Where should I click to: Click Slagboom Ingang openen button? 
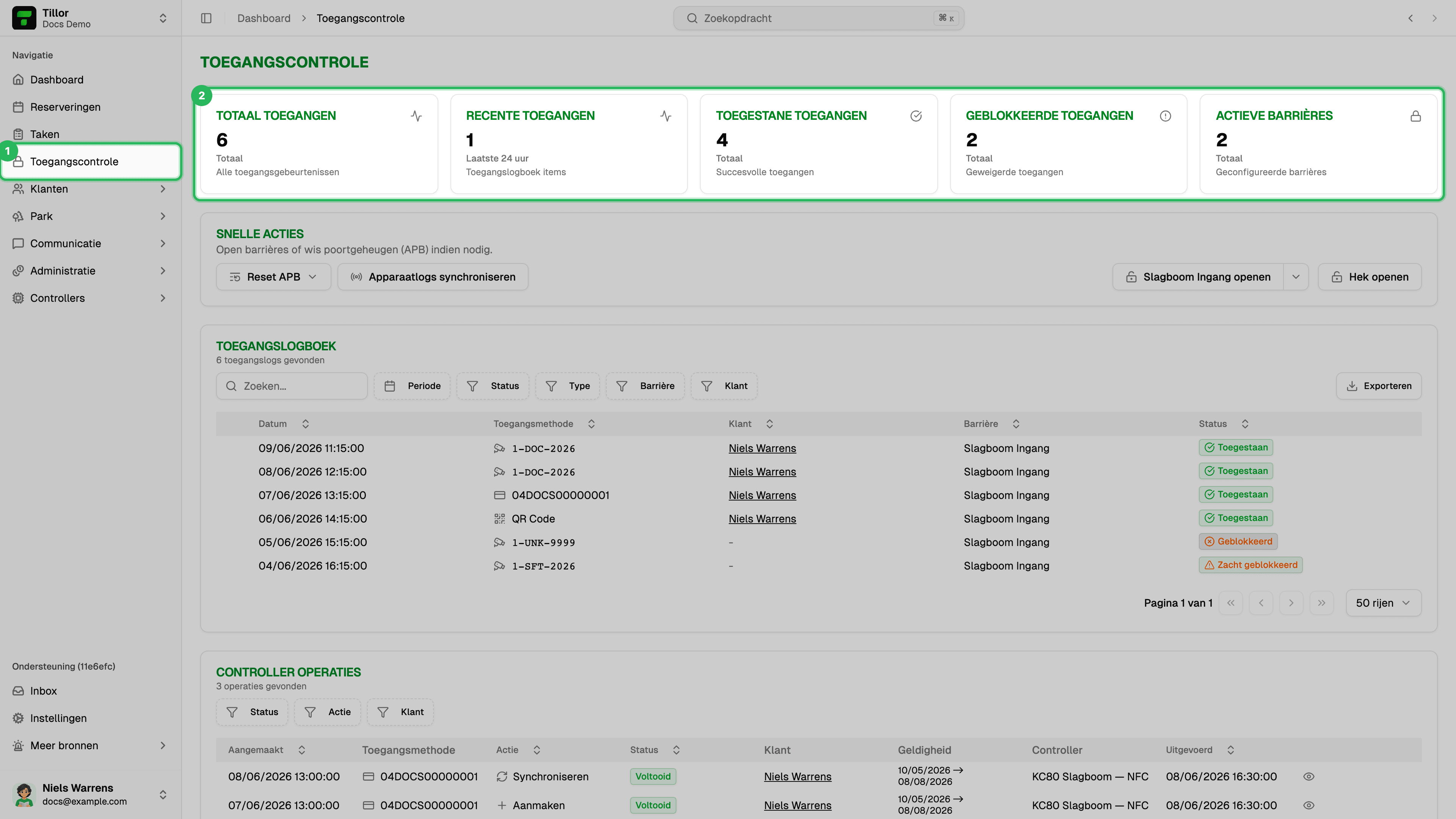(x=1198, y=277)
